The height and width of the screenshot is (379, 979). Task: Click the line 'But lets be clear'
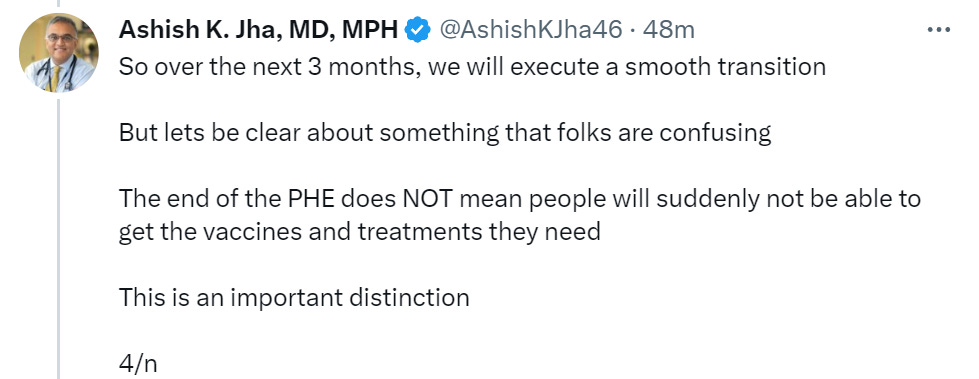click(x=445, y=133)
